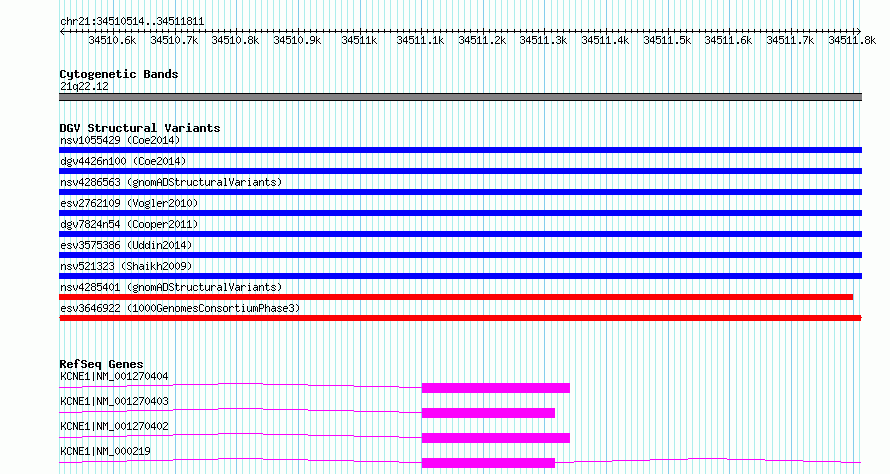Click the blue bar under nsv1055429
This screenshot has height=474, width=890.
[460, 150]
